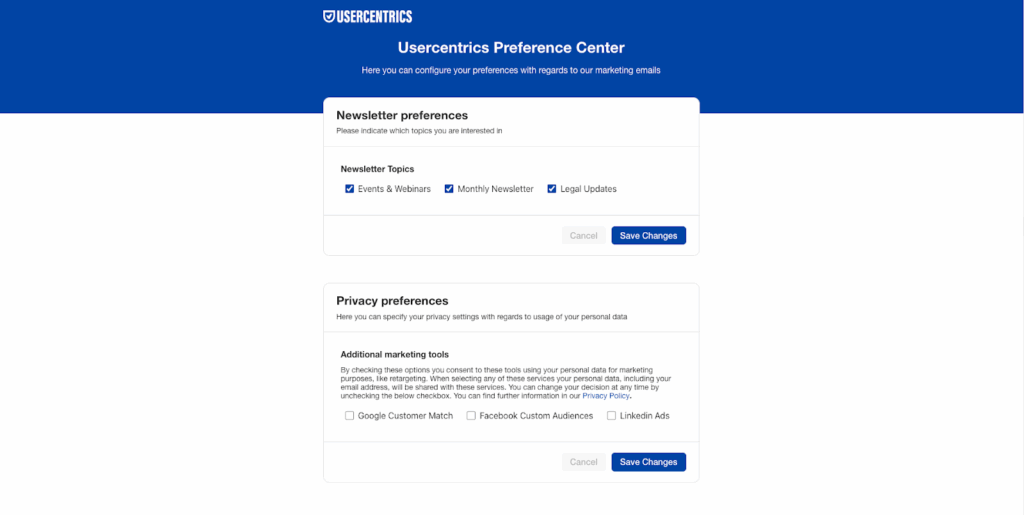Screen dimensions: 1024x515
Task: Check the Facebook Custom Audiences box
Action: click(x=471, y=416)
